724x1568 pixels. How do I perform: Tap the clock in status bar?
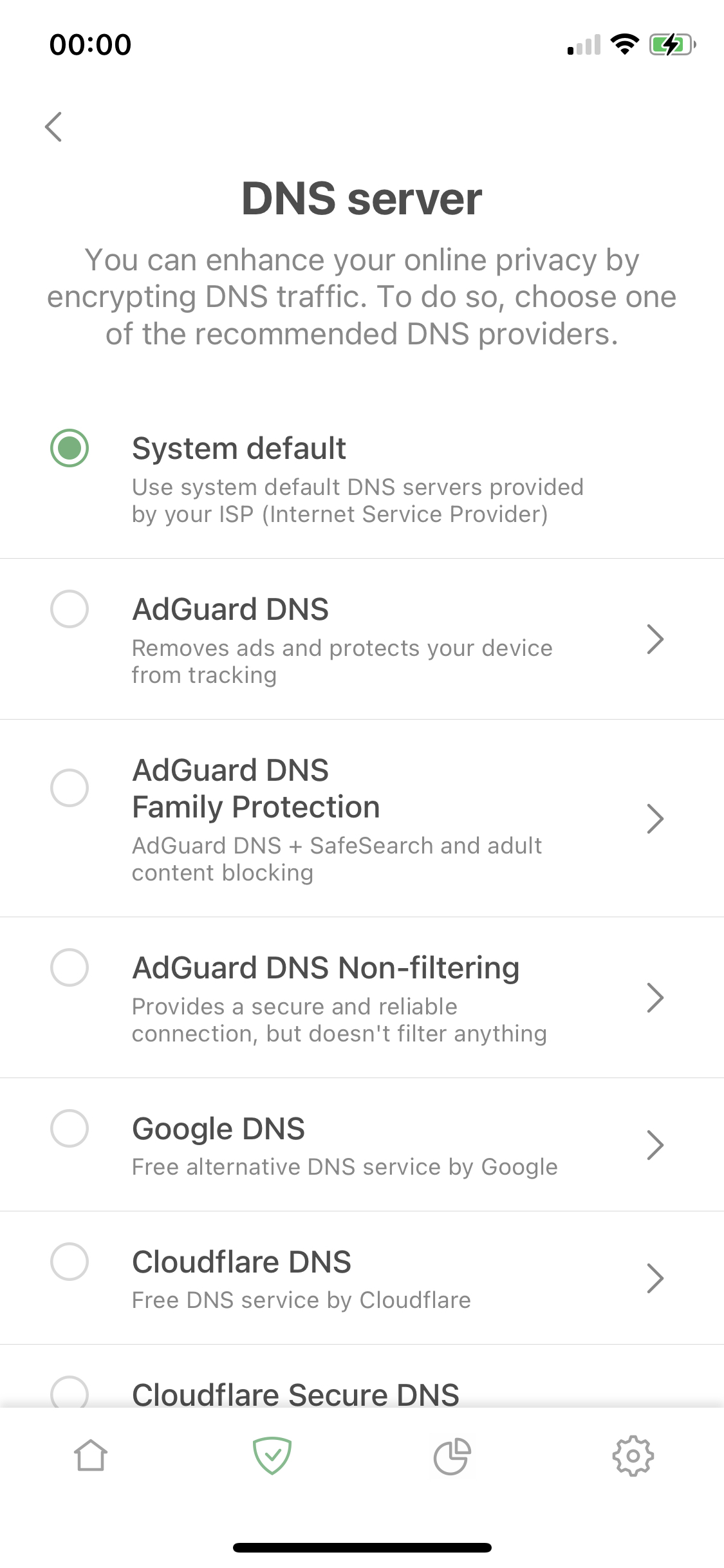coord(90,44)
